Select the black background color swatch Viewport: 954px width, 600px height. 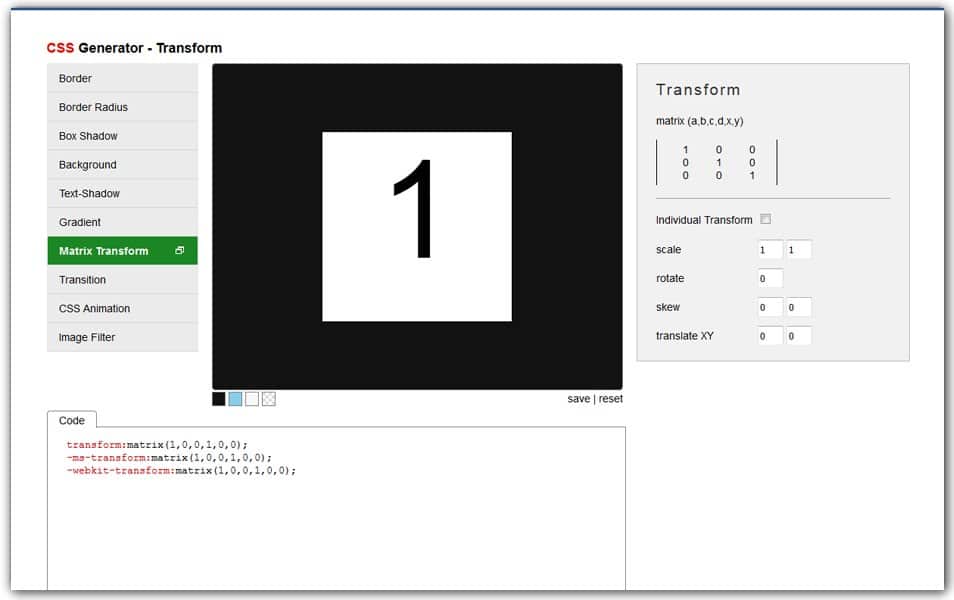219,399
